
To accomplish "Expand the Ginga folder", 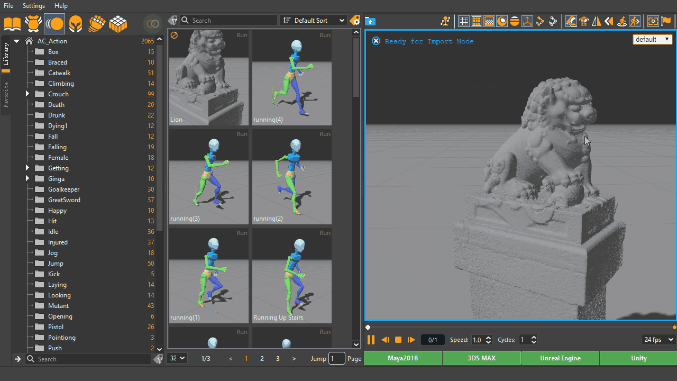I will pos(27,178).
